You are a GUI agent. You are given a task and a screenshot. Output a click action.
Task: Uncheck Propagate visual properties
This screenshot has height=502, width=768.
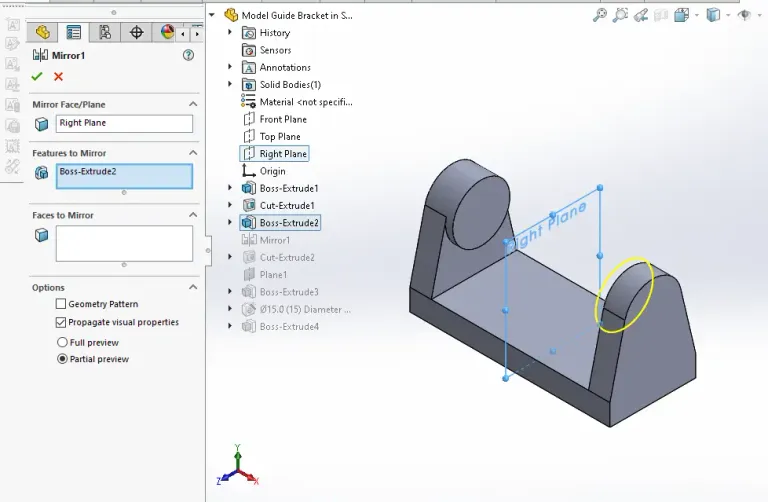pos(61,322)
